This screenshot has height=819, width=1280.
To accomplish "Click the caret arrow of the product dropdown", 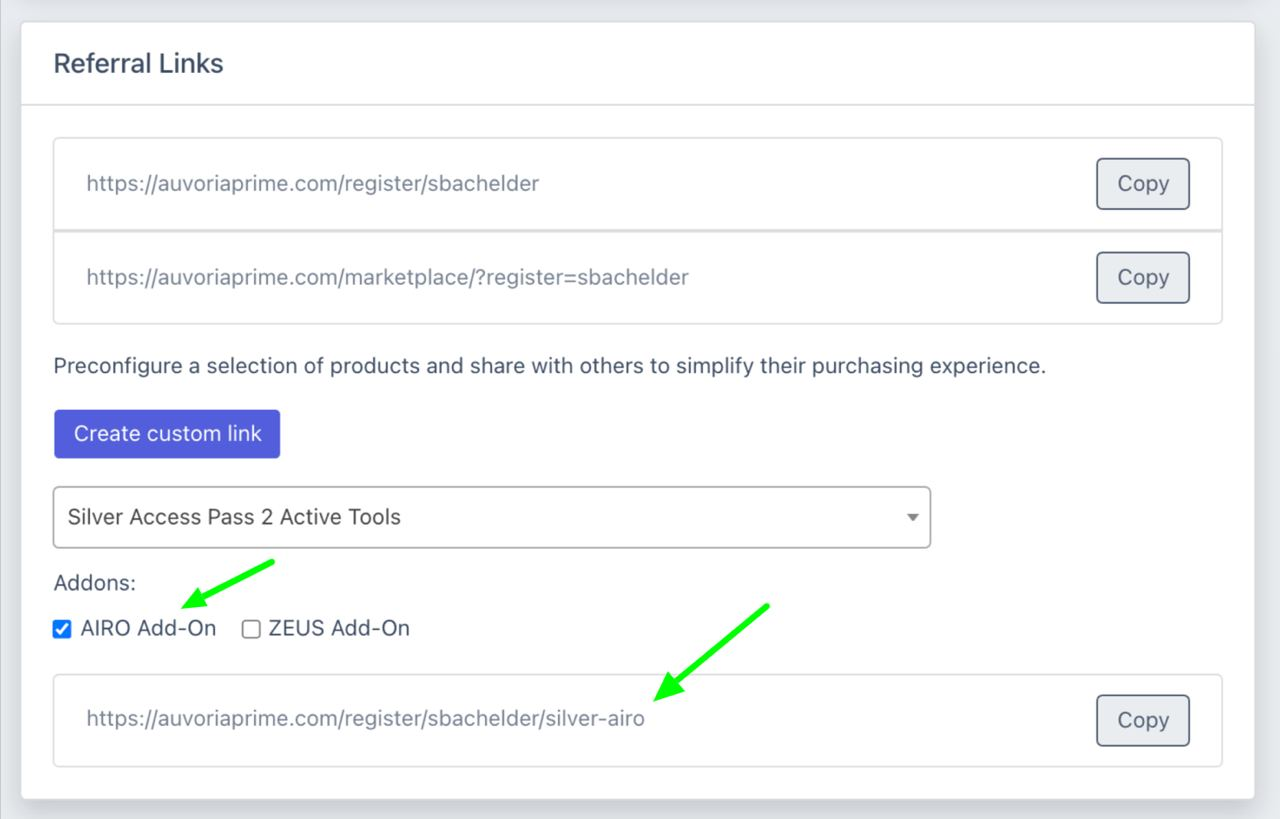I will (x=911, y=518).
